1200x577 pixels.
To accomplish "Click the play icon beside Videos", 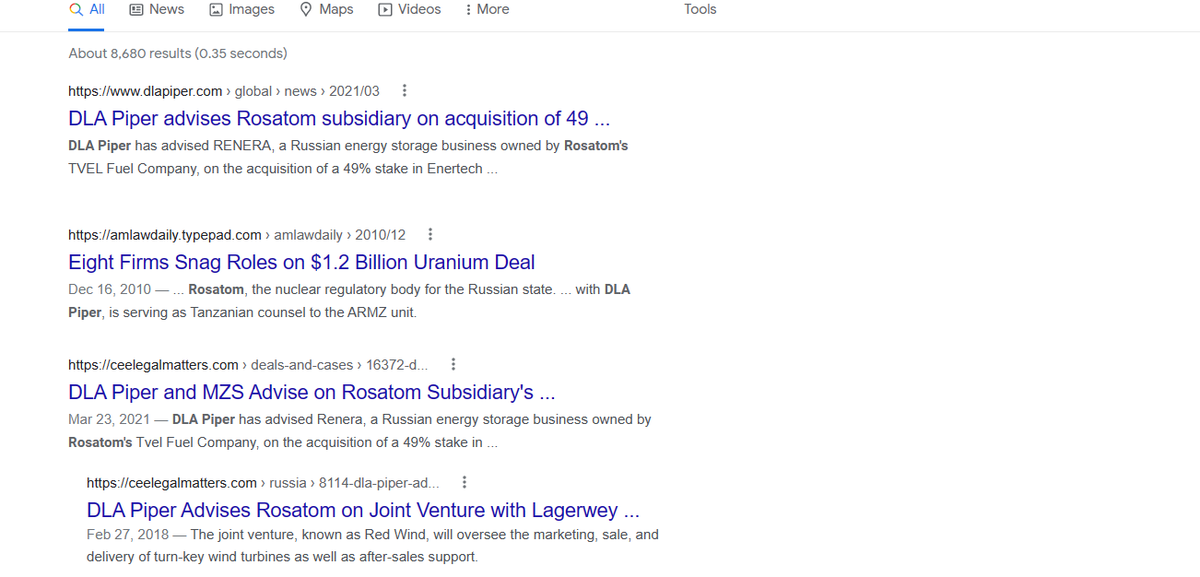I will click(x=385, y=9).
